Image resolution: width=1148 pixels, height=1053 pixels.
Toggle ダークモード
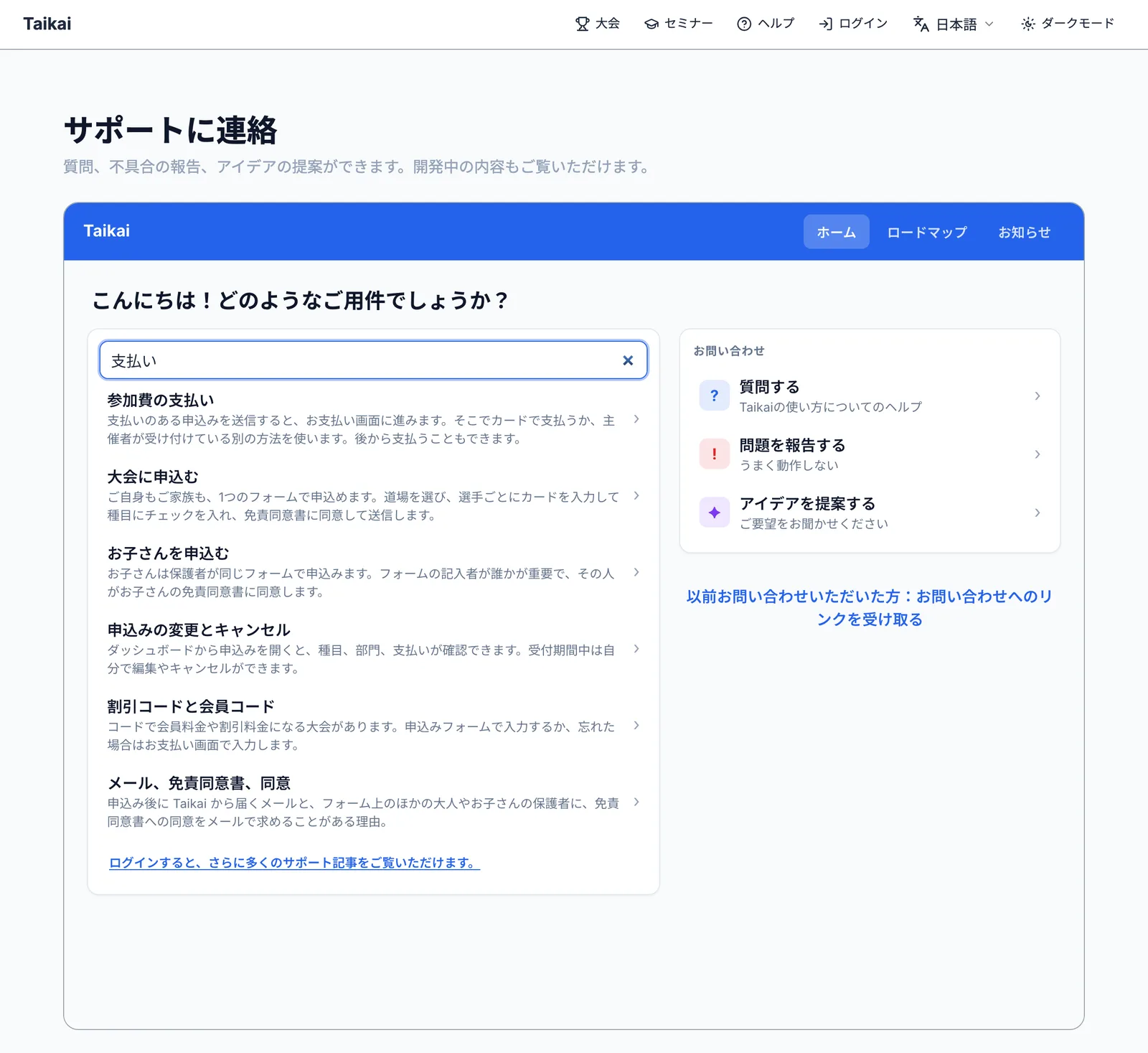pos(1068,24)
